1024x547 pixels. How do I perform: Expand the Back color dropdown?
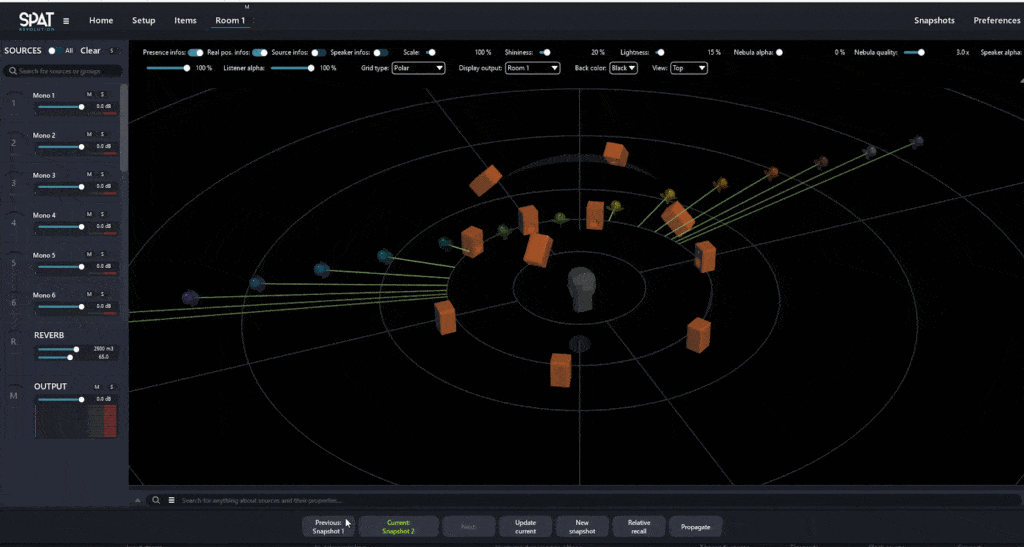pos(624,68)
